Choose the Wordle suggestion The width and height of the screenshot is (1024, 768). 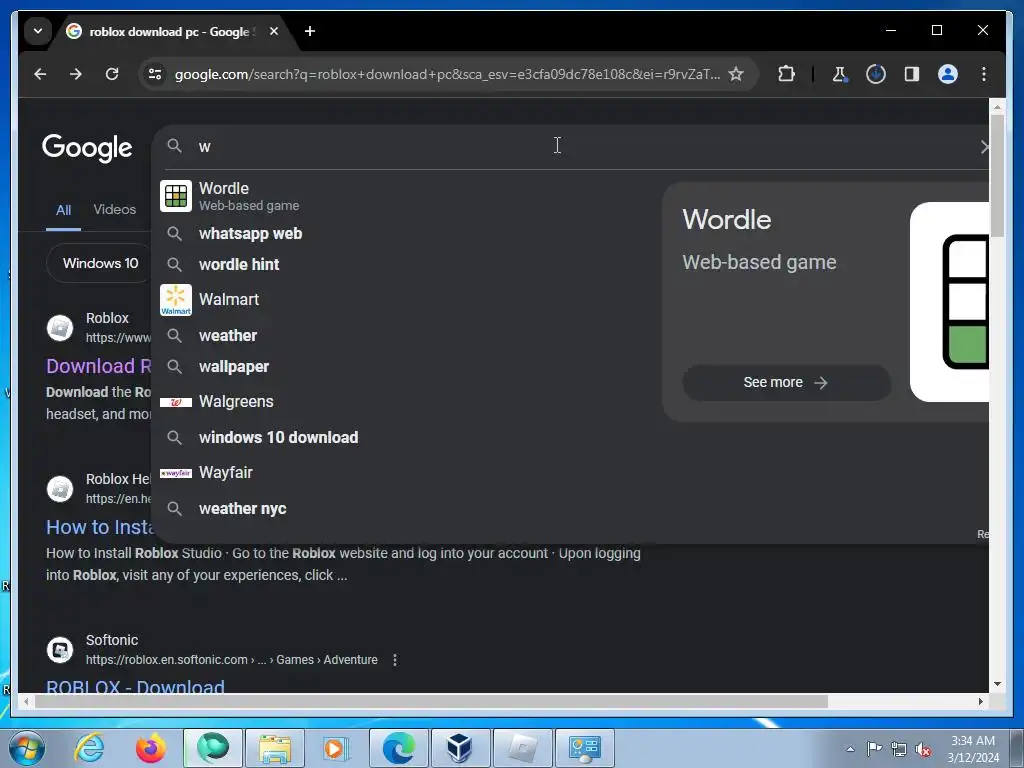pyautogui.click(x=405, y=197)
